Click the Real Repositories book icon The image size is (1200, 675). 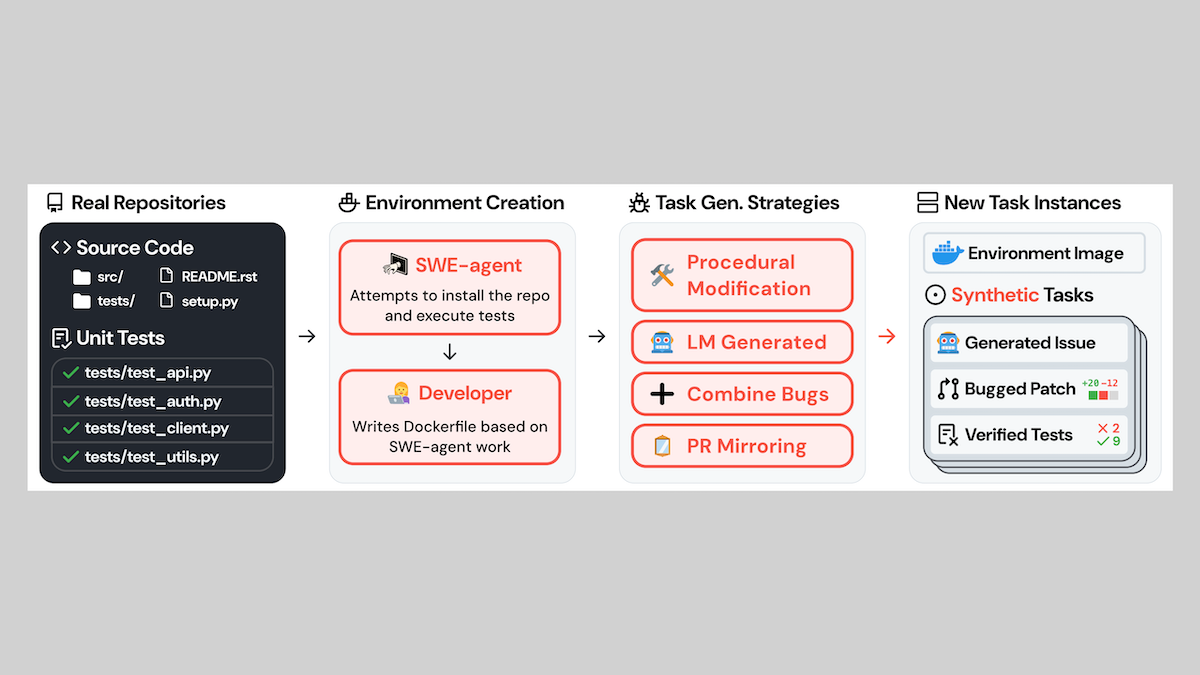(55, 203)
